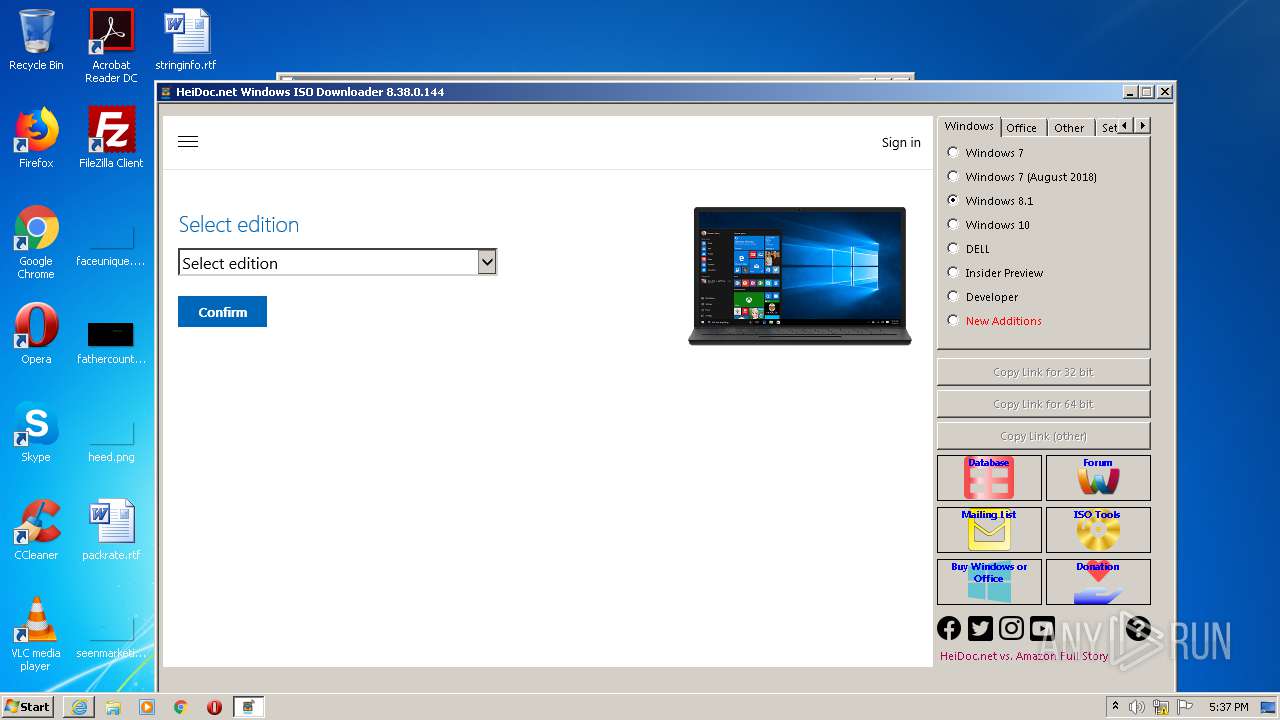Click Copy Link (other) button
The height and width of the screenshot is (720, 1280).
click(1043, 436)
